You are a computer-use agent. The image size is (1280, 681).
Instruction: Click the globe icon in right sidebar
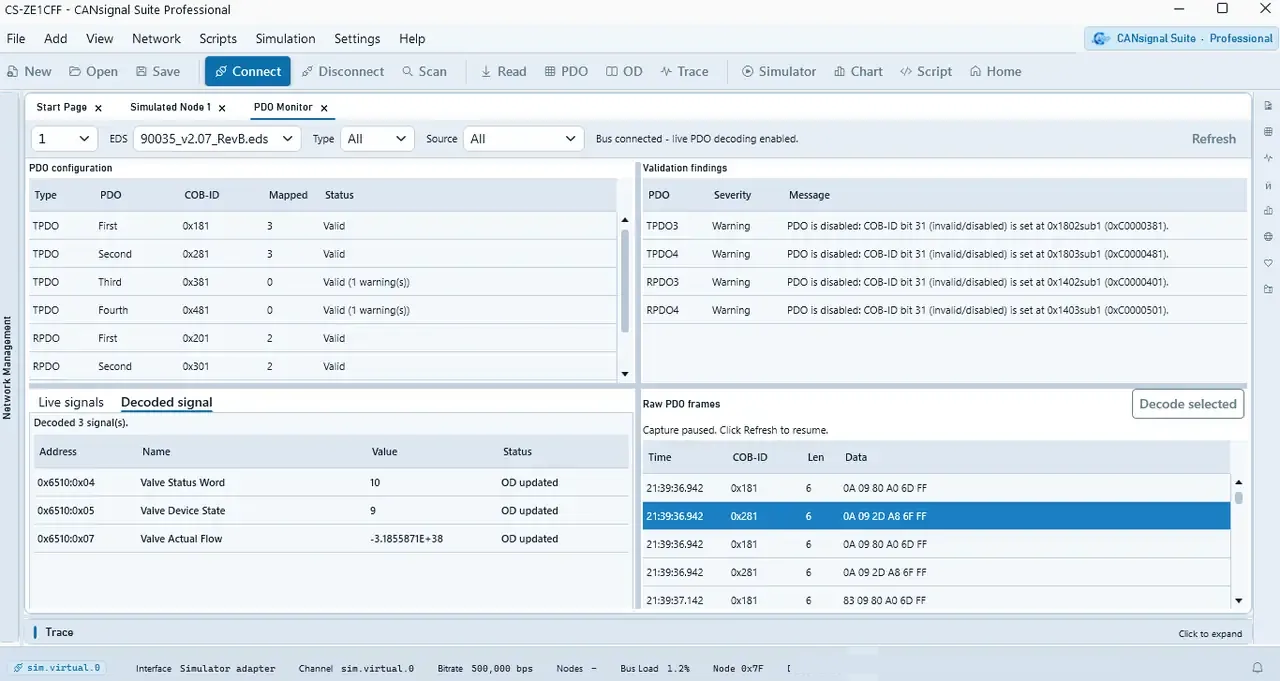pyautogui.click(x=1268, y=237)
